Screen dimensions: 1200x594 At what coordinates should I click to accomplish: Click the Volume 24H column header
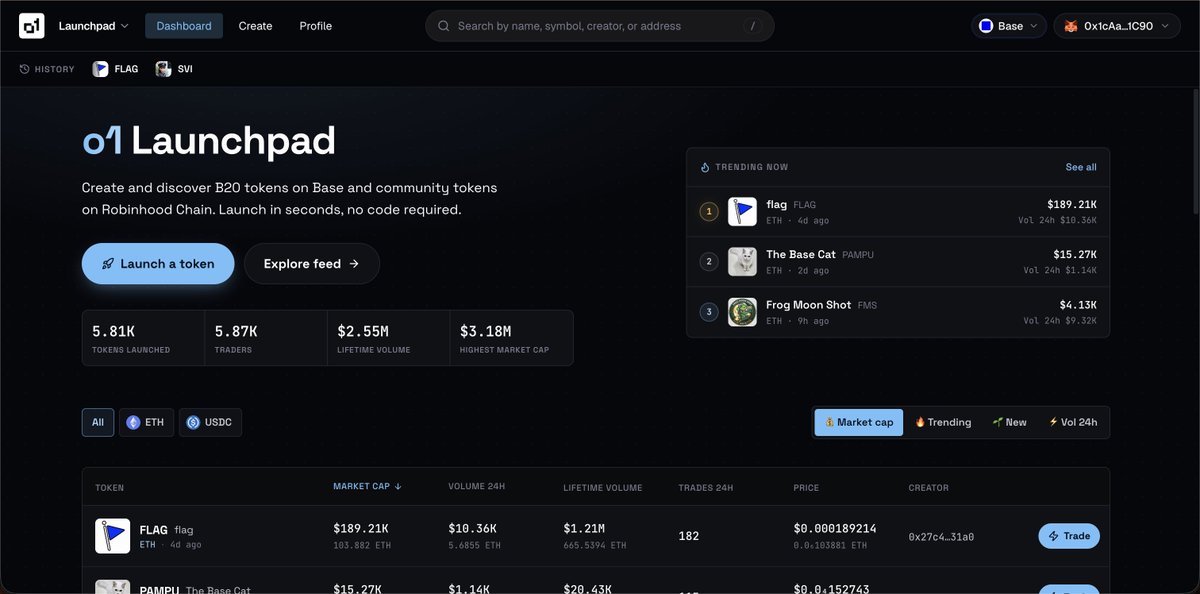coord(476,487)
